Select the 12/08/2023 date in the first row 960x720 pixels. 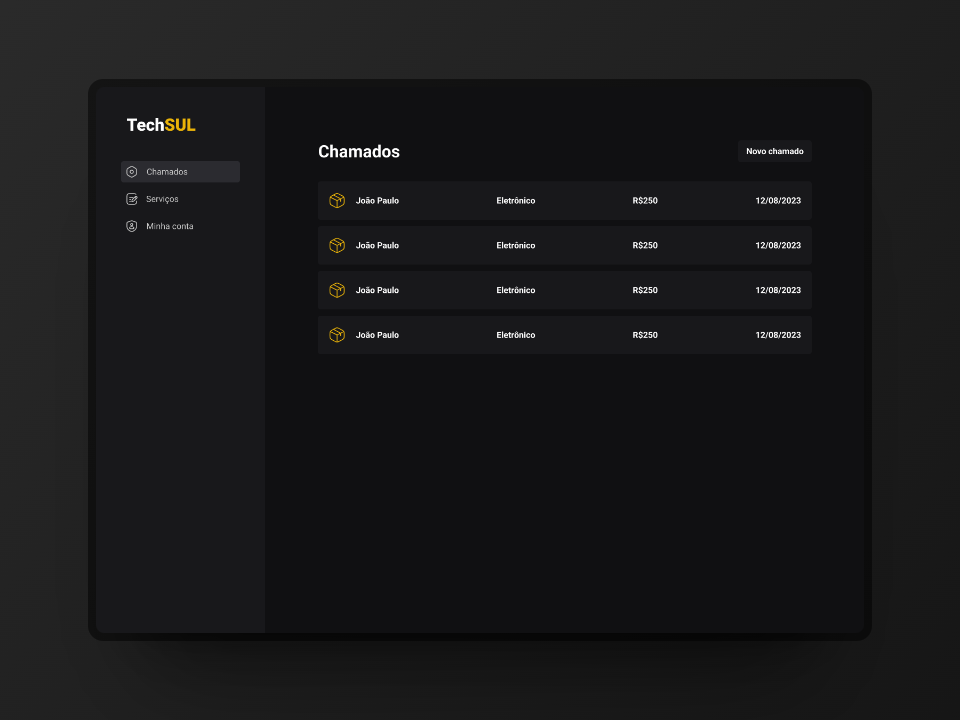(778, 201)
